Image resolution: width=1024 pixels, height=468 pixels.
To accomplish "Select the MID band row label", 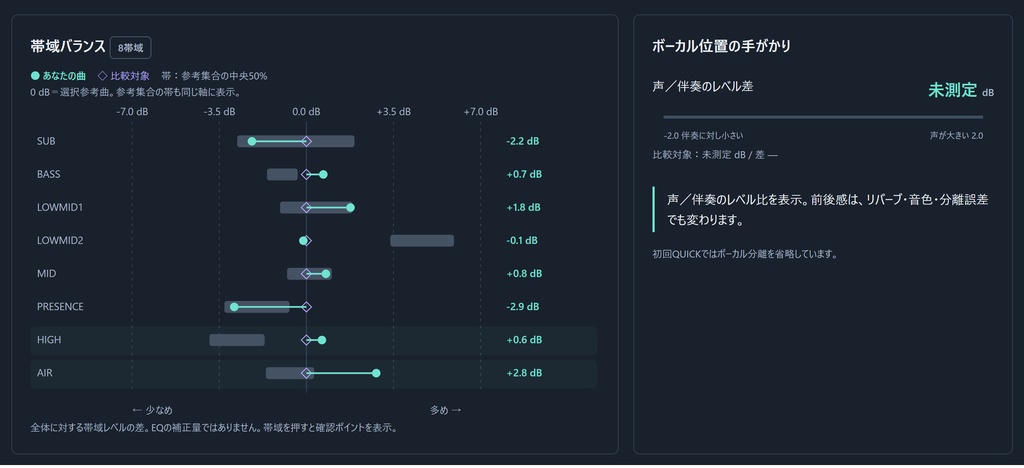I will [46, 273].
